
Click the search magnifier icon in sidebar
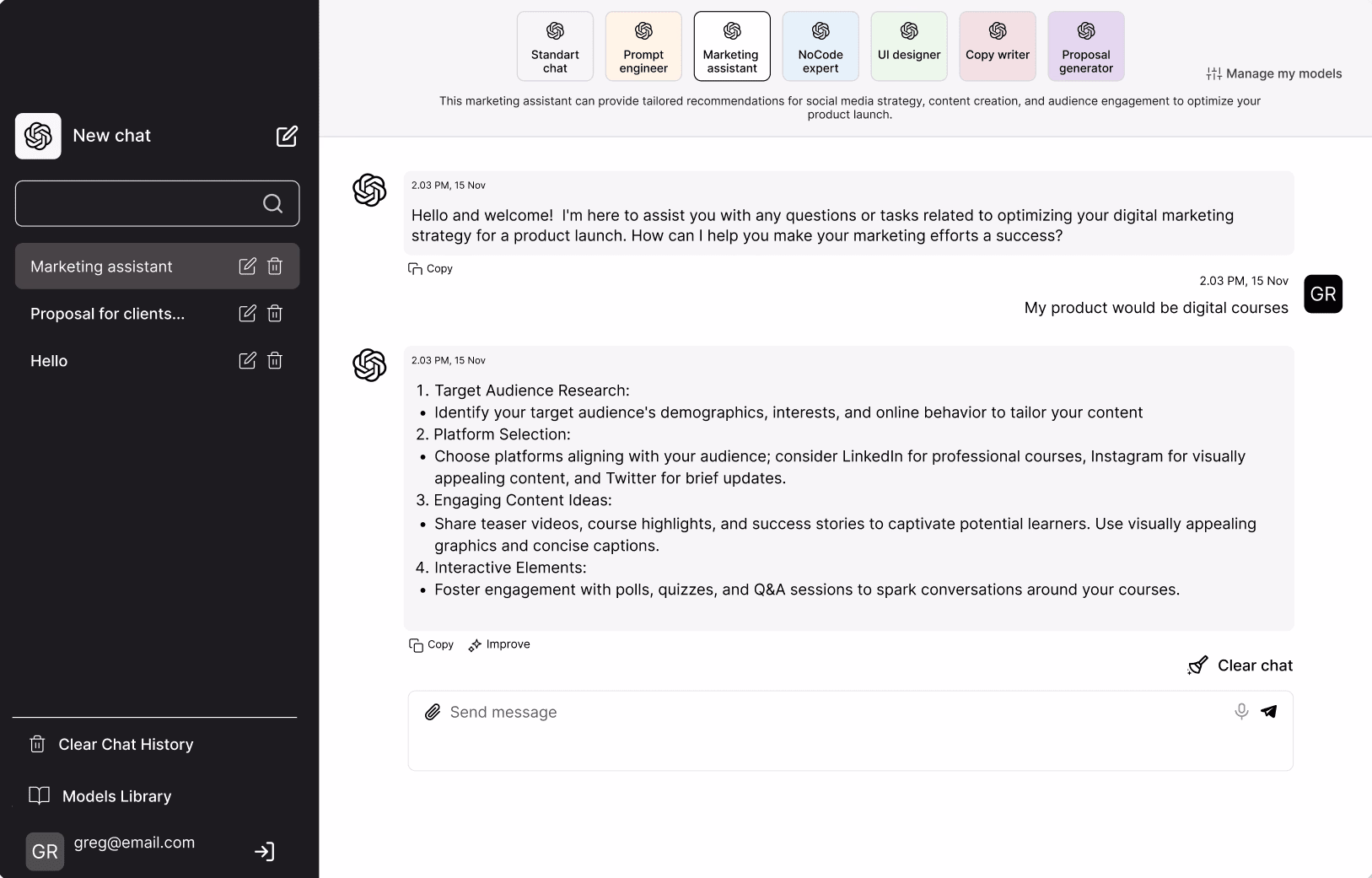272,203
